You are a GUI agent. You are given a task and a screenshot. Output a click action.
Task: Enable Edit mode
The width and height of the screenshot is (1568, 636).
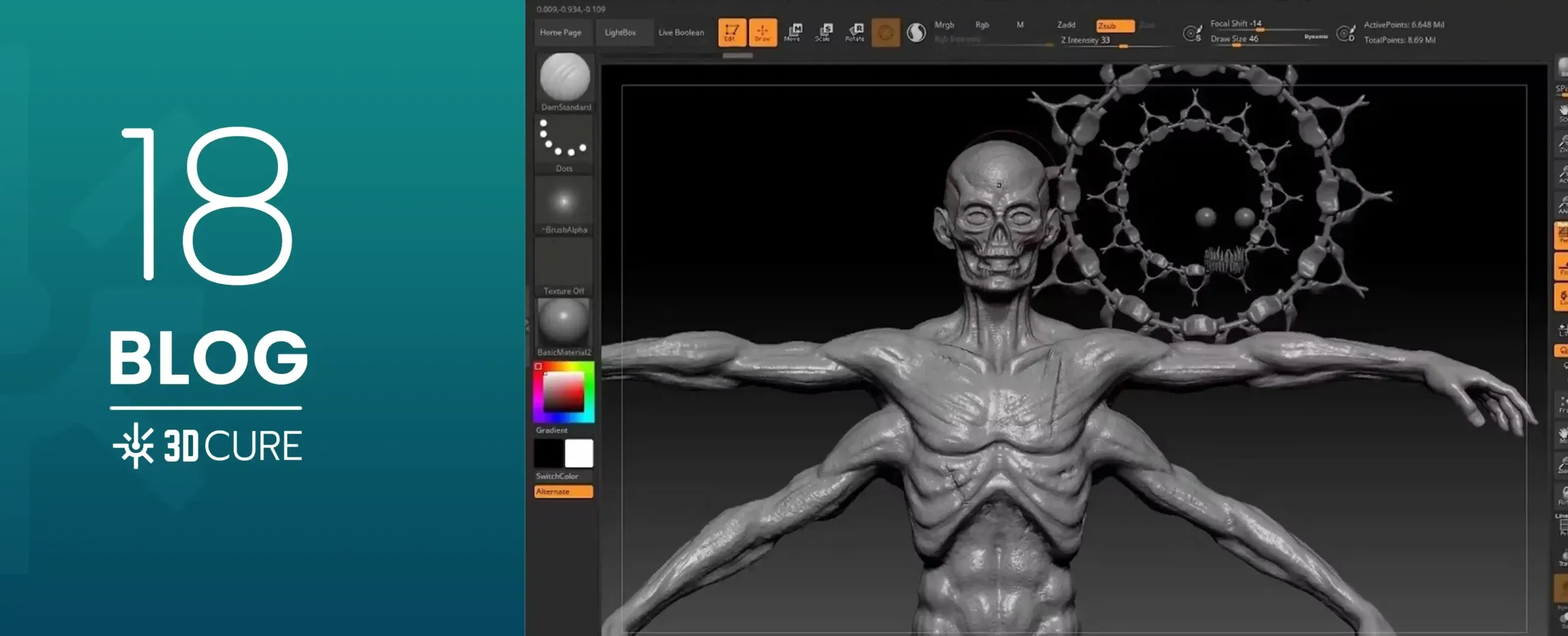pos(733,34)
